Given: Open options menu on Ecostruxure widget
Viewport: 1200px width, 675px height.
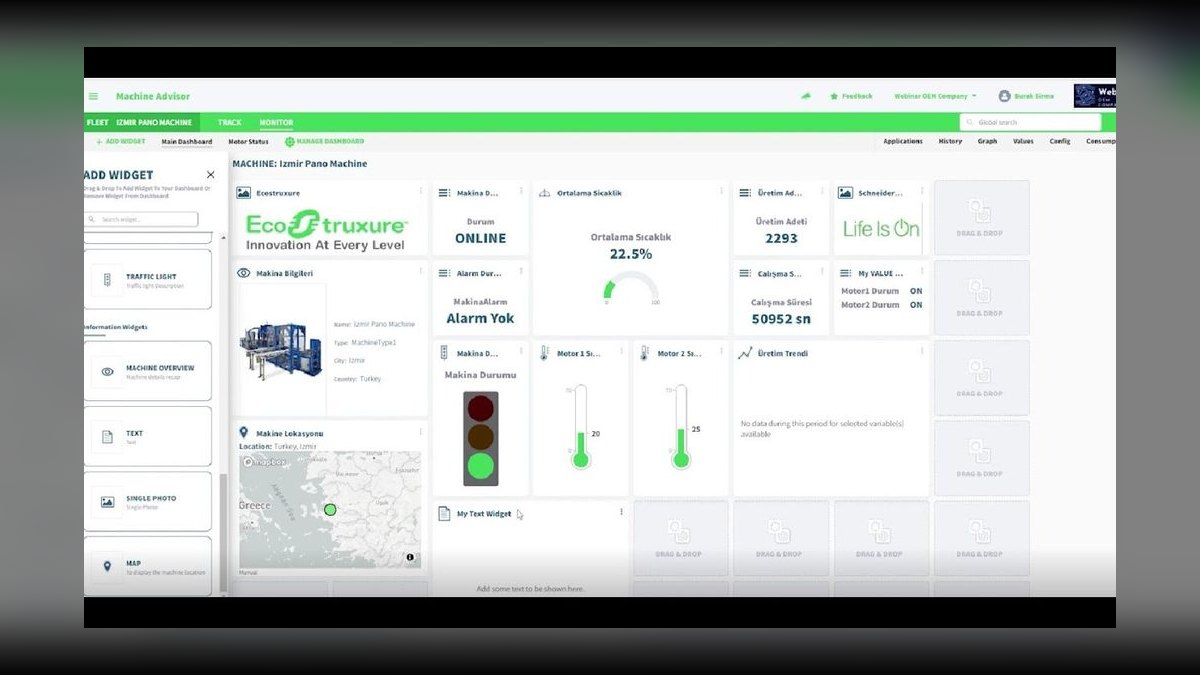Looking at the screenshot, I should [420, 192].
